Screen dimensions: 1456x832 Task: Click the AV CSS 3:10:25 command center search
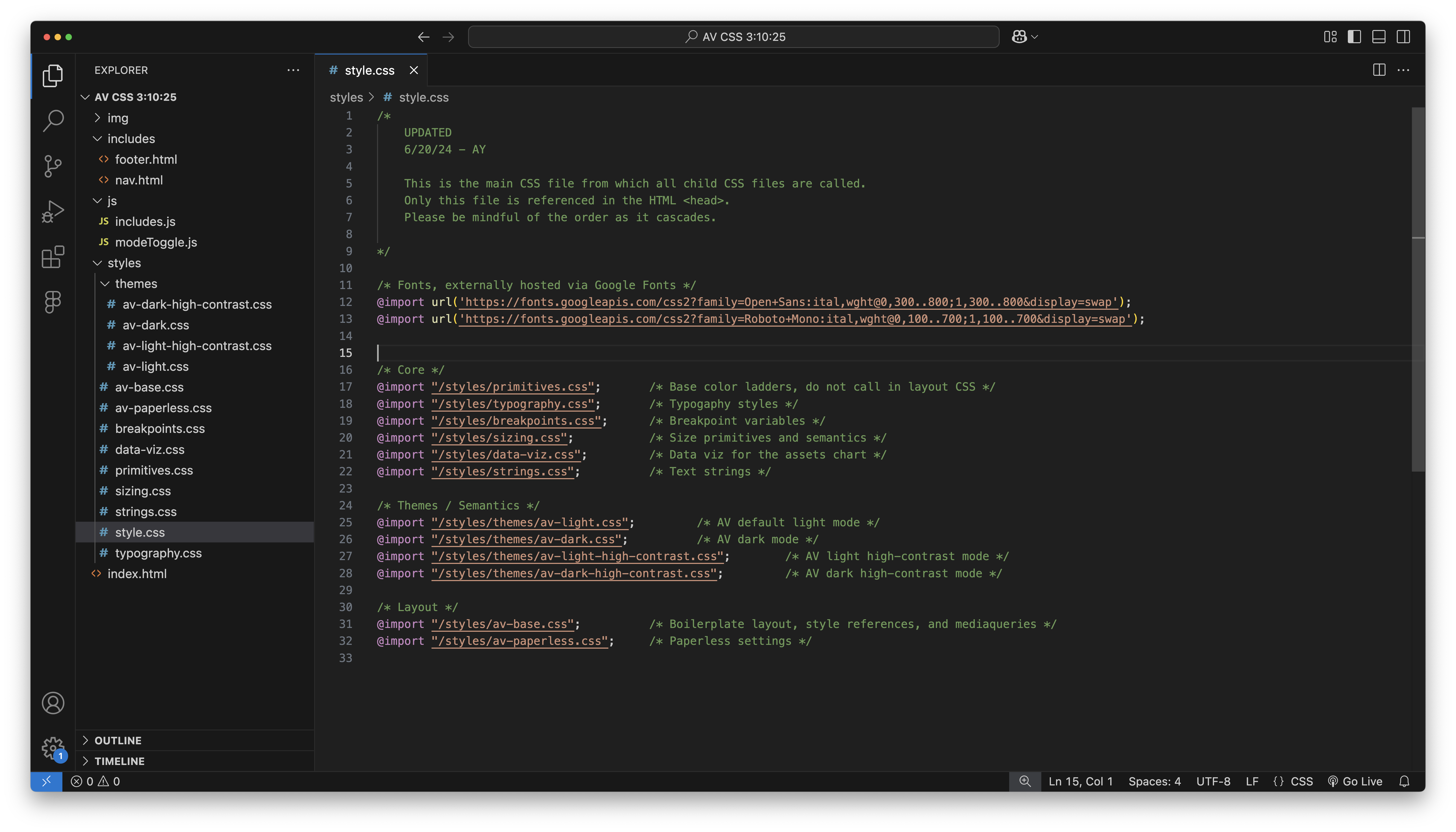pyautogui.click(x=734, y=37)
